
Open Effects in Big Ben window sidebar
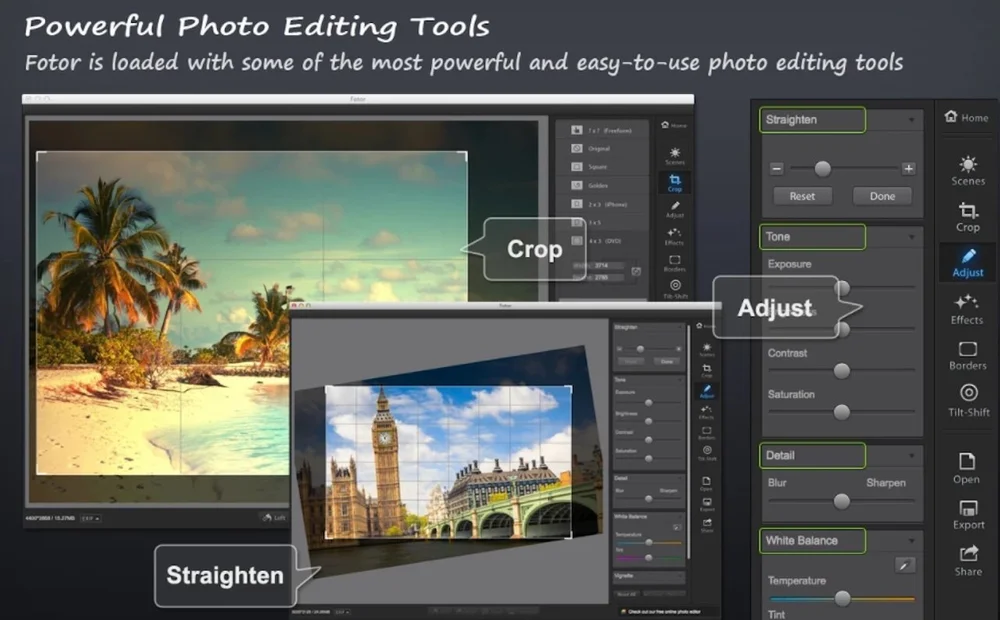[707, 412]
